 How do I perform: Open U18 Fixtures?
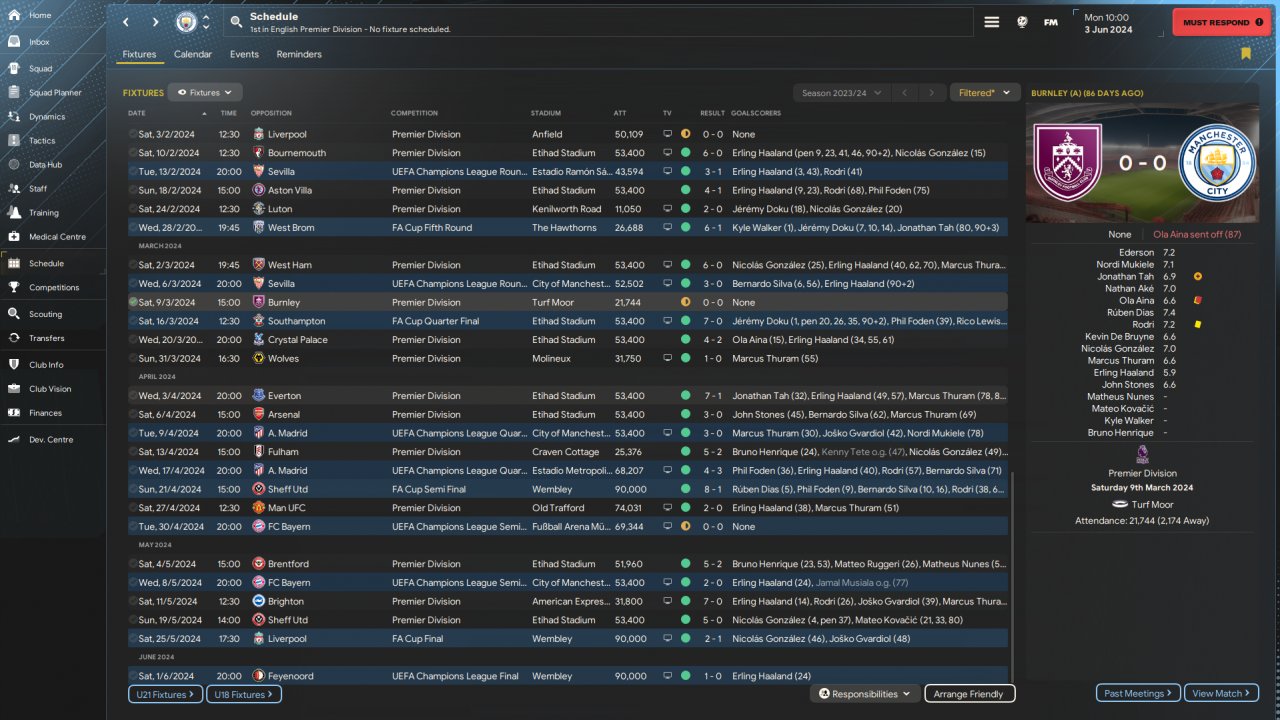pos(244,694)
